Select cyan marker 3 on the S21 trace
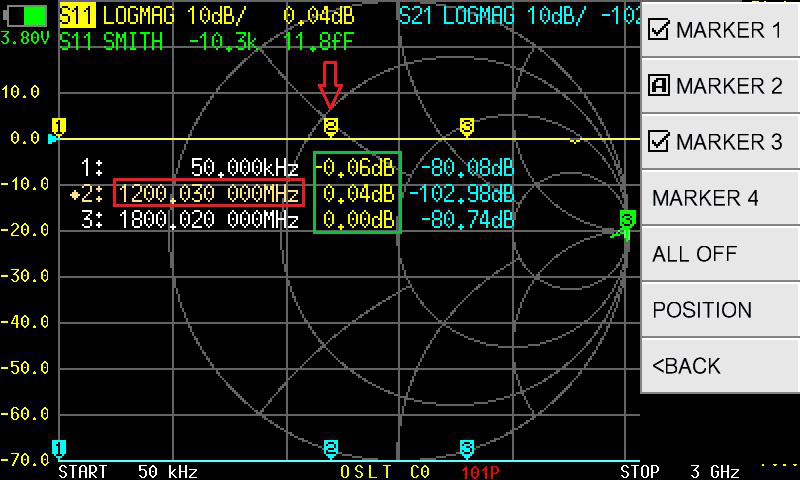This screenshot has width=800, height=480. point(467,447)
